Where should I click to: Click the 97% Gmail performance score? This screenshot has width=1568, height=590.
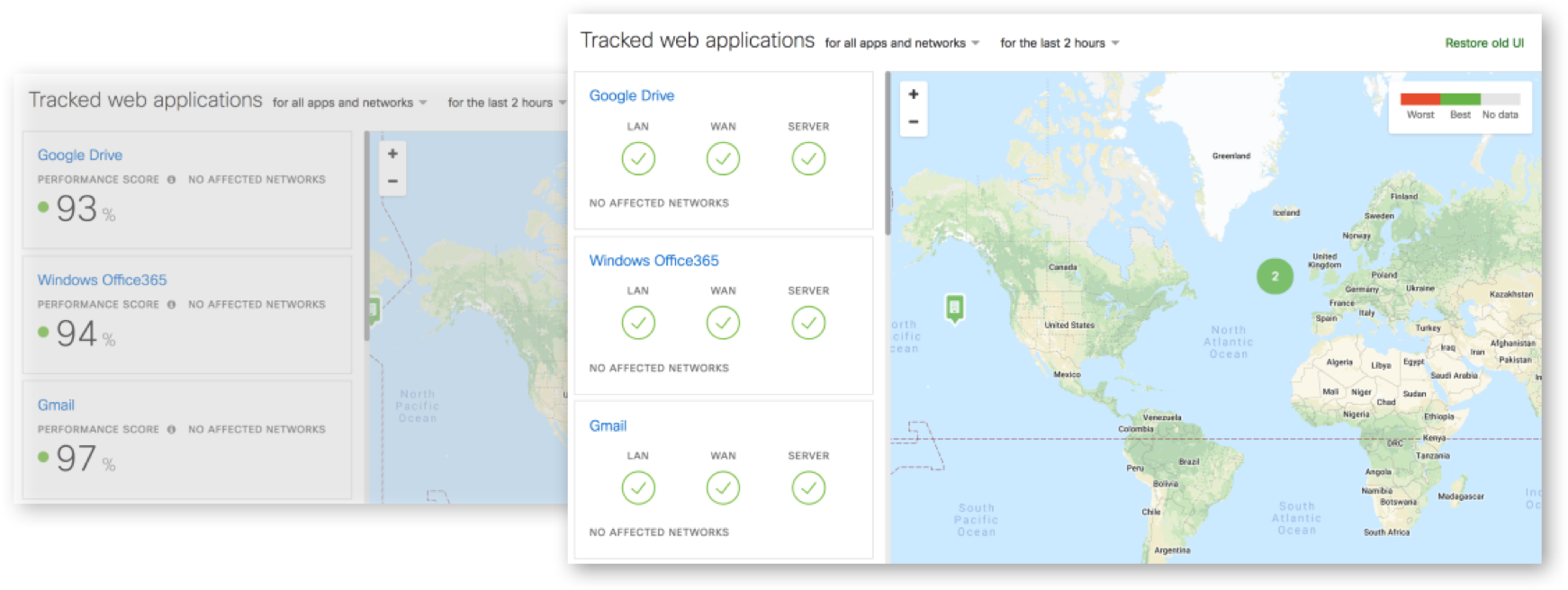click(x=77, y=460)
